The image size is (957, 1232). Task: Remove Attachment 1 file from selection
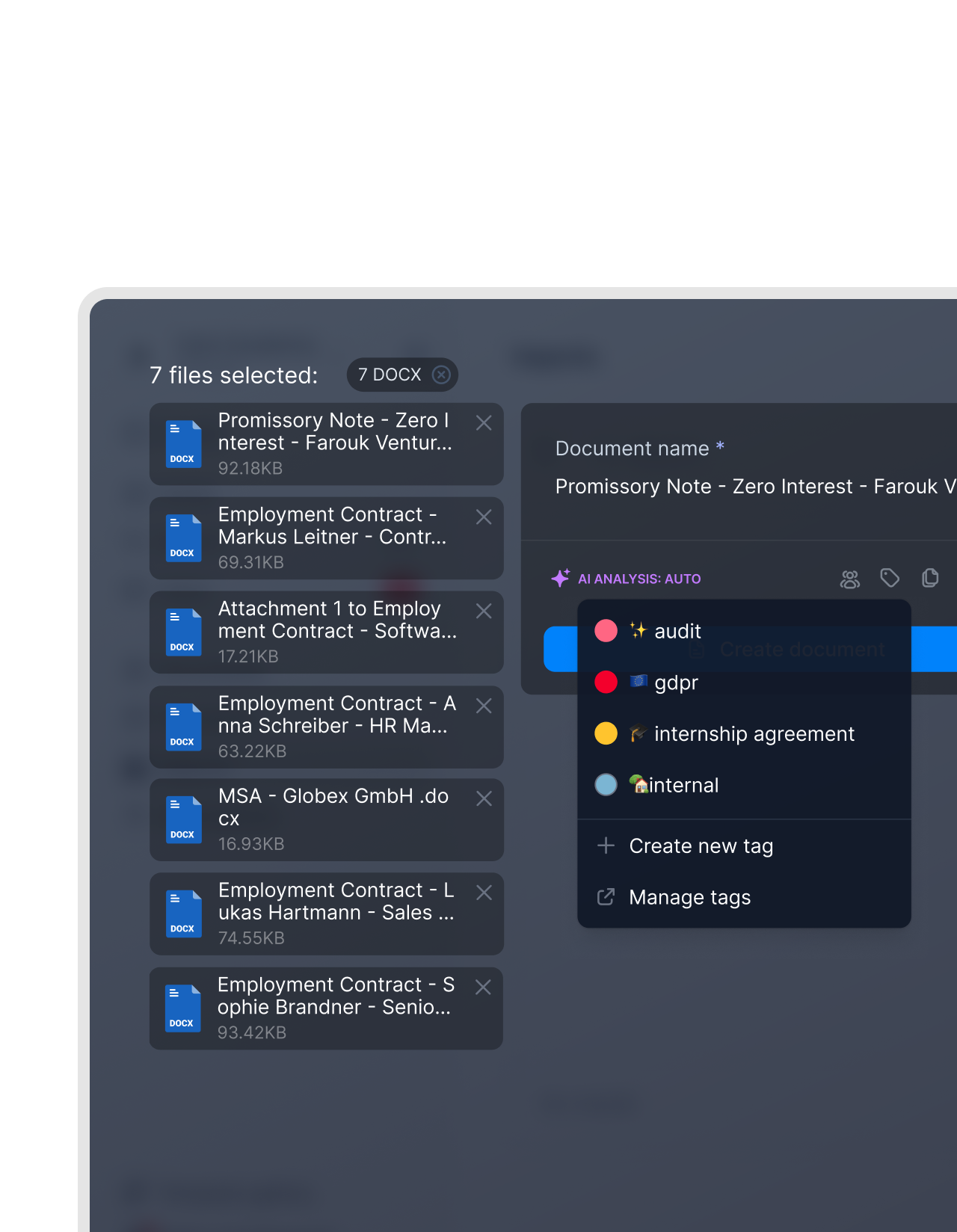[x=484, y=612]
